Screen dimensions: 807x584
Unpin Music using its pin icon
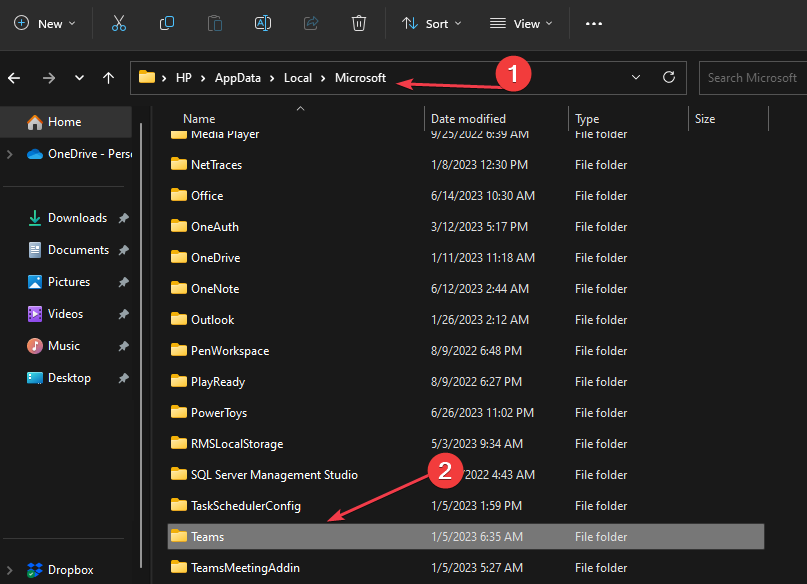124,346
